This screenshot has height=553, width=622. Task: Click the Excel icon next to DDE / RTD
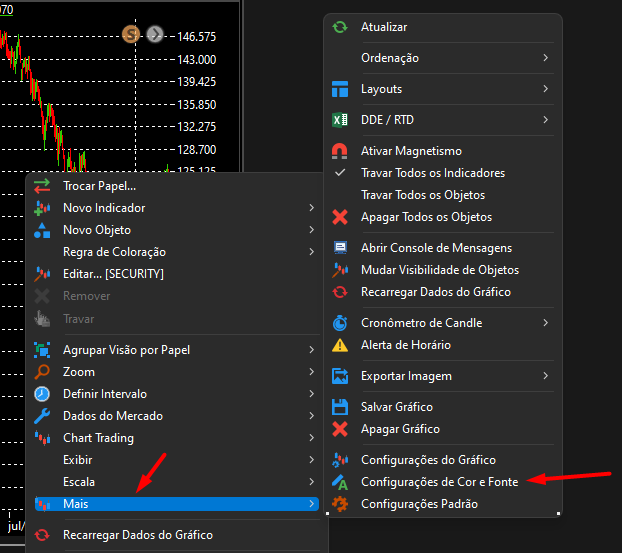tap(340, 120)
